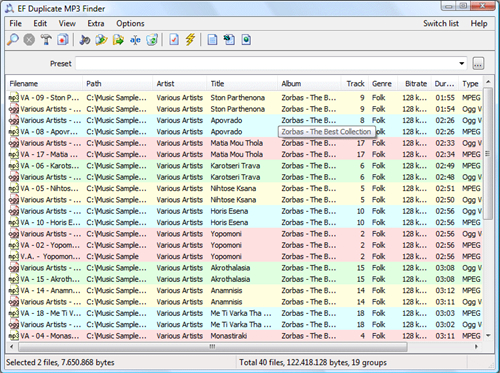
Task: Click the lightning bolt quick select icon
Action: pyautogui.click(x=190, y=40)
